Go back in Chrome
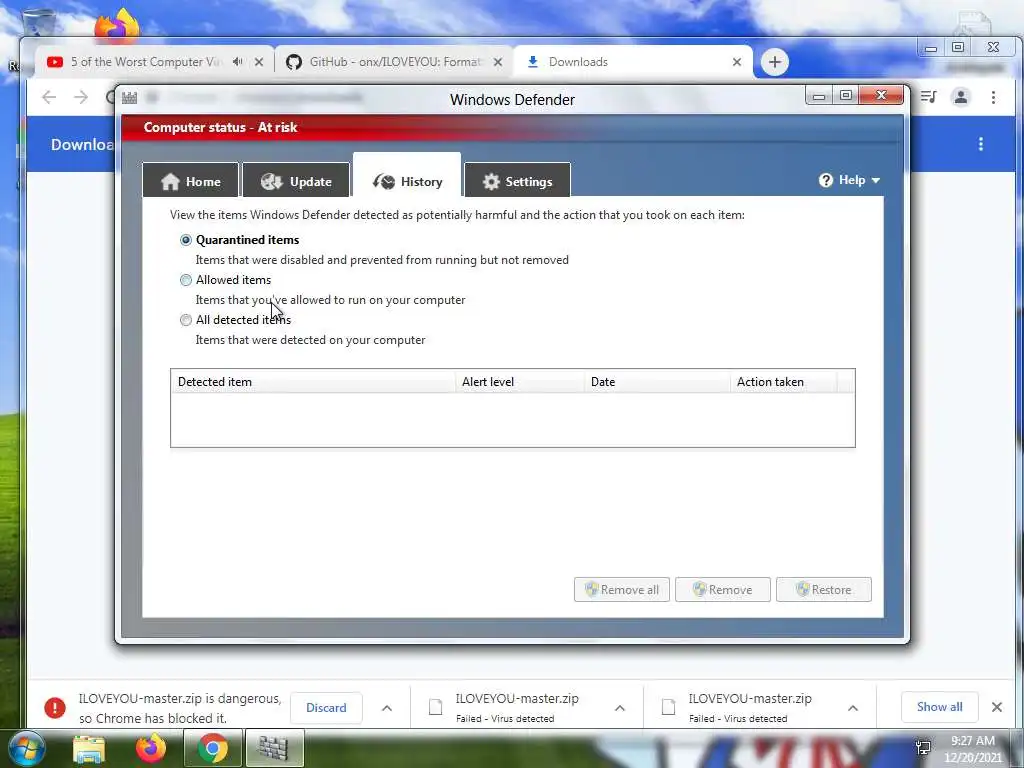This screenshot has height=768, width=1024. pyautogui.click(x=49, y=97)
